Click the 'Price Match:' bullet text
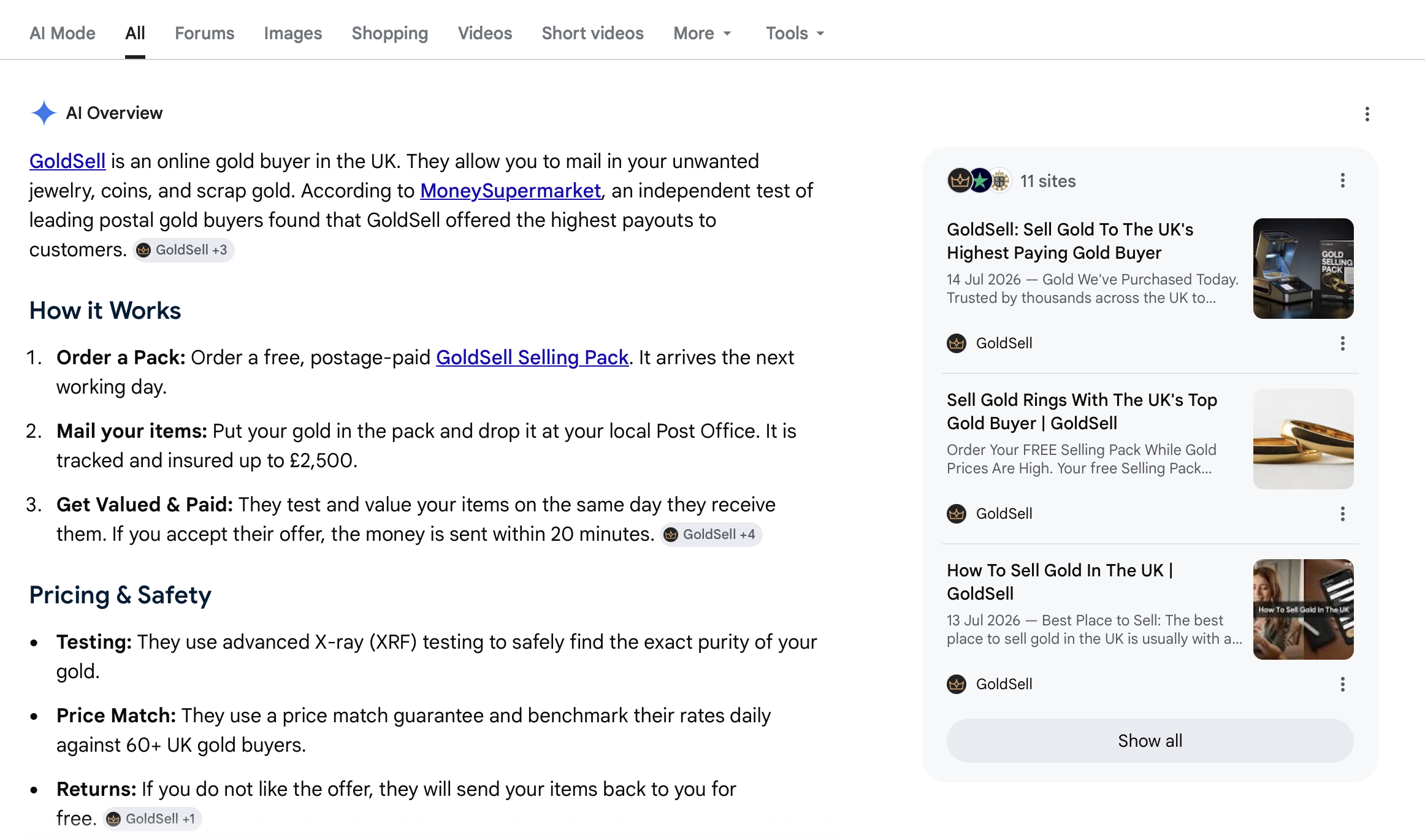 coord(116,716)
